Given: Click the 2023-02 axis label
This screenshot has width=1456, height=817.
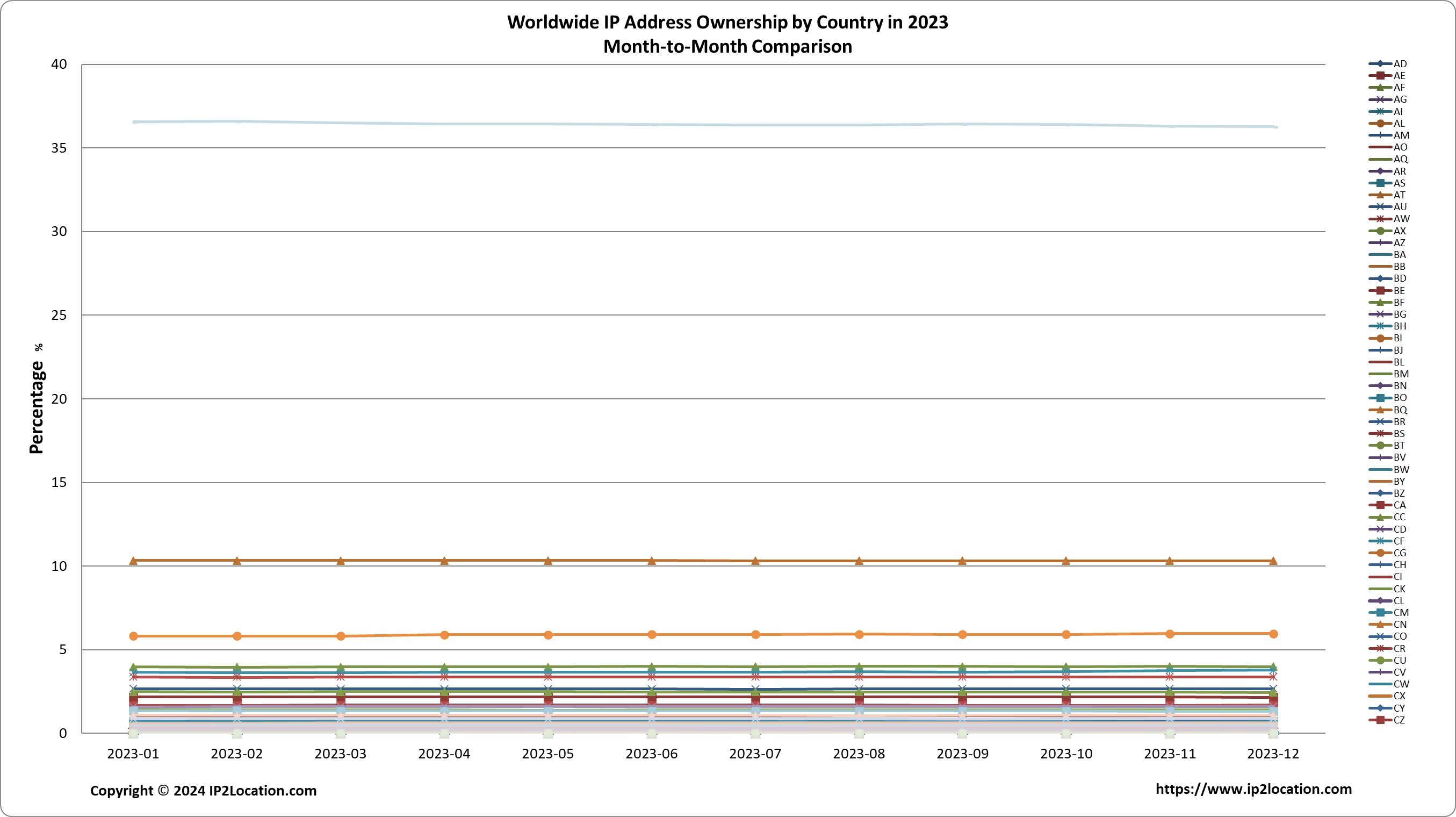Looking at the screenshot, I should pos(237,754).
